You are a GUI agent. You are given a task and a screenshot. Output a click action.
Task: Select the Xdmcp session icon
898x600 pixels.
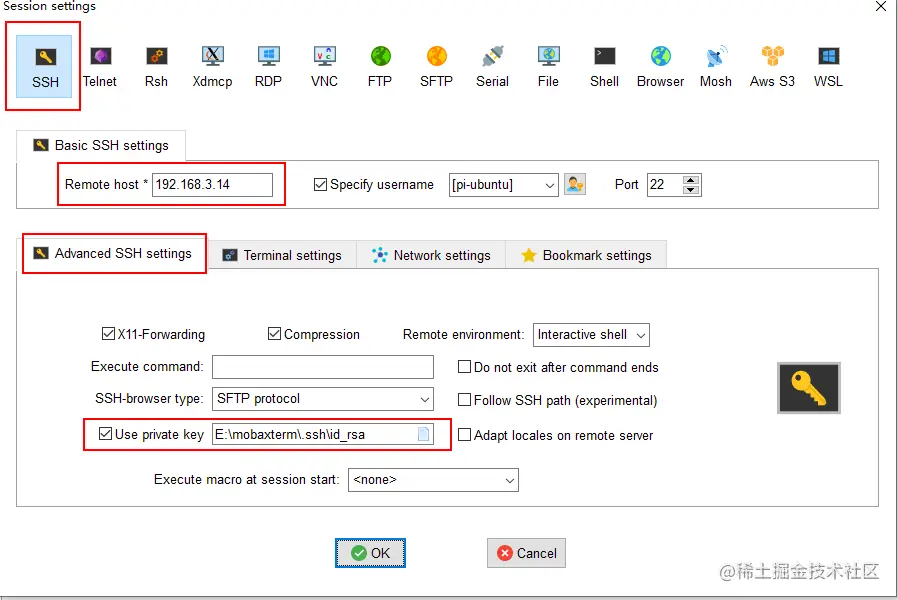point(212,66)
